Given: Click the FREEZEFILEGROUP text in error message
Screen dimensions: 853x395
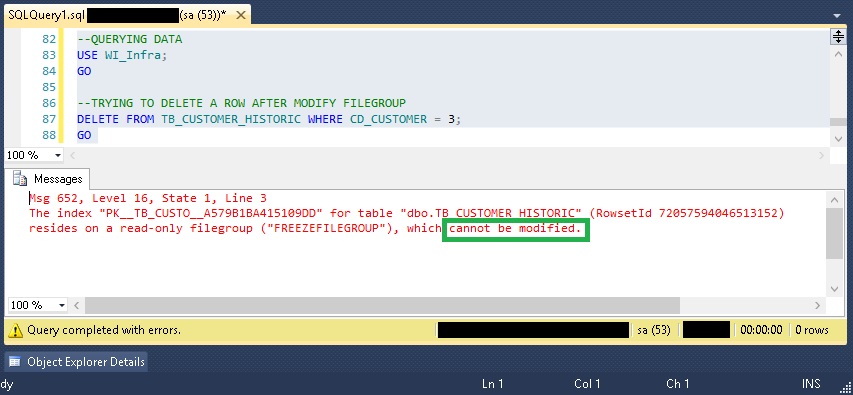Looking at the screenshot, I should 325,229.
